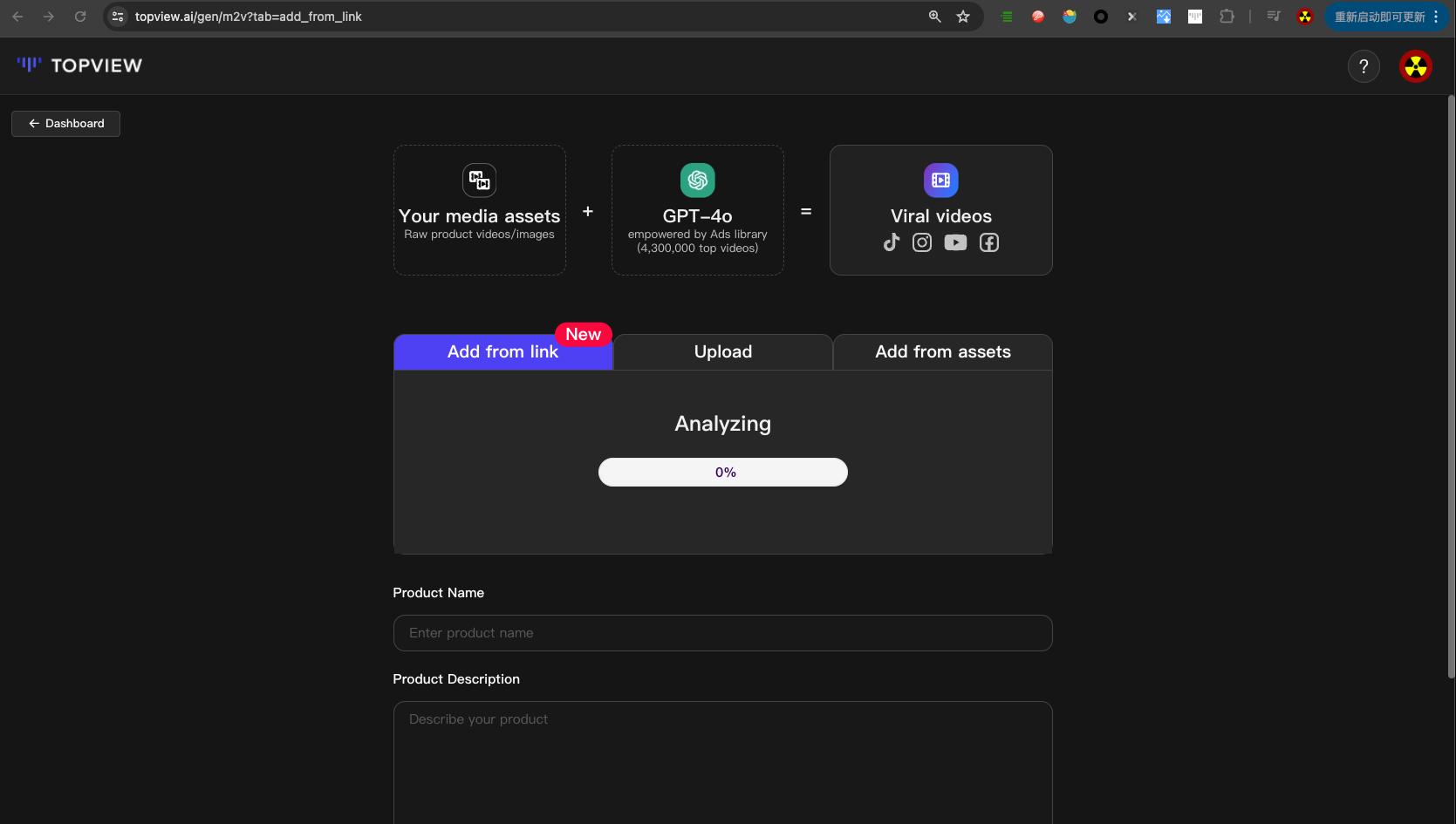
Task: Click the YouTube icon under Viral videos
Action: tap(955, 242)
